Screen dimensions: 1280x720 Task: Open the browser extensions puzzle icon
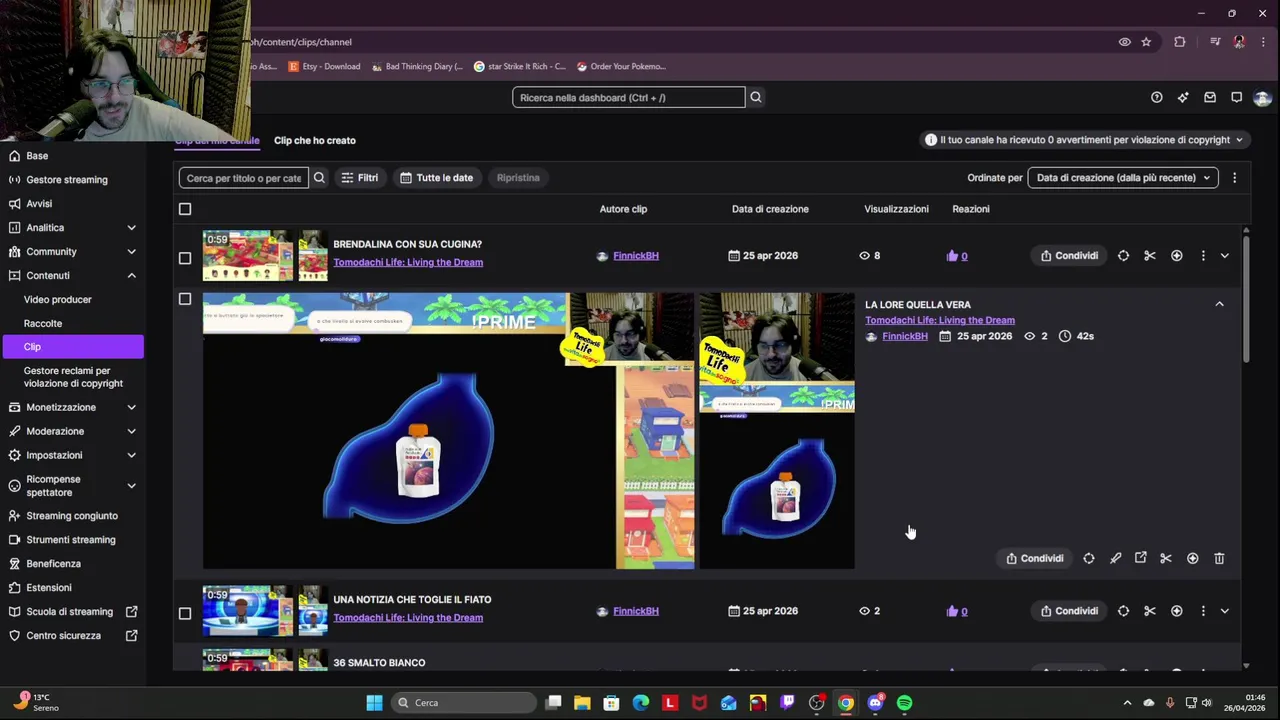pyautogui.click(x=1180, y=42)
